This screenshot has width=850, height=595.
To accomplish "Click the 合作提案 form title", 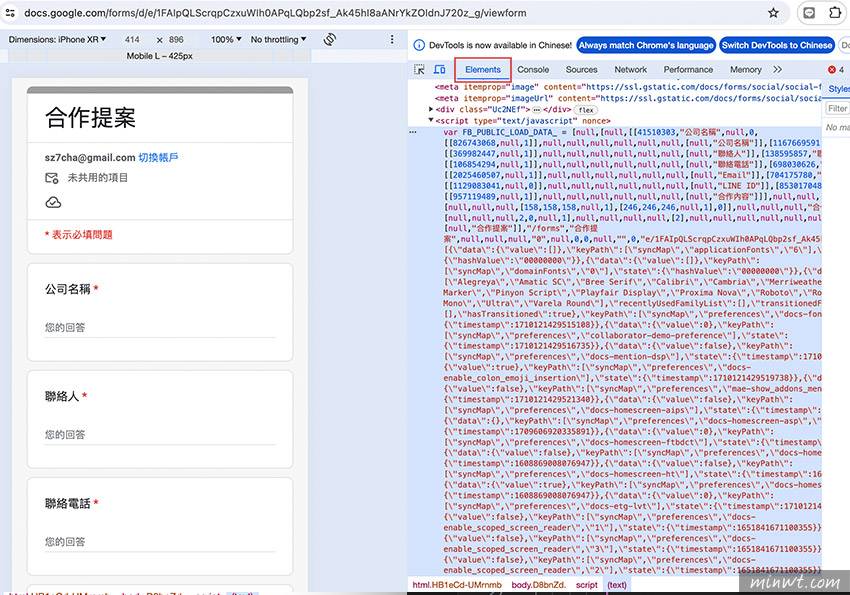I will pyautogui.click(x=91, y=118).
